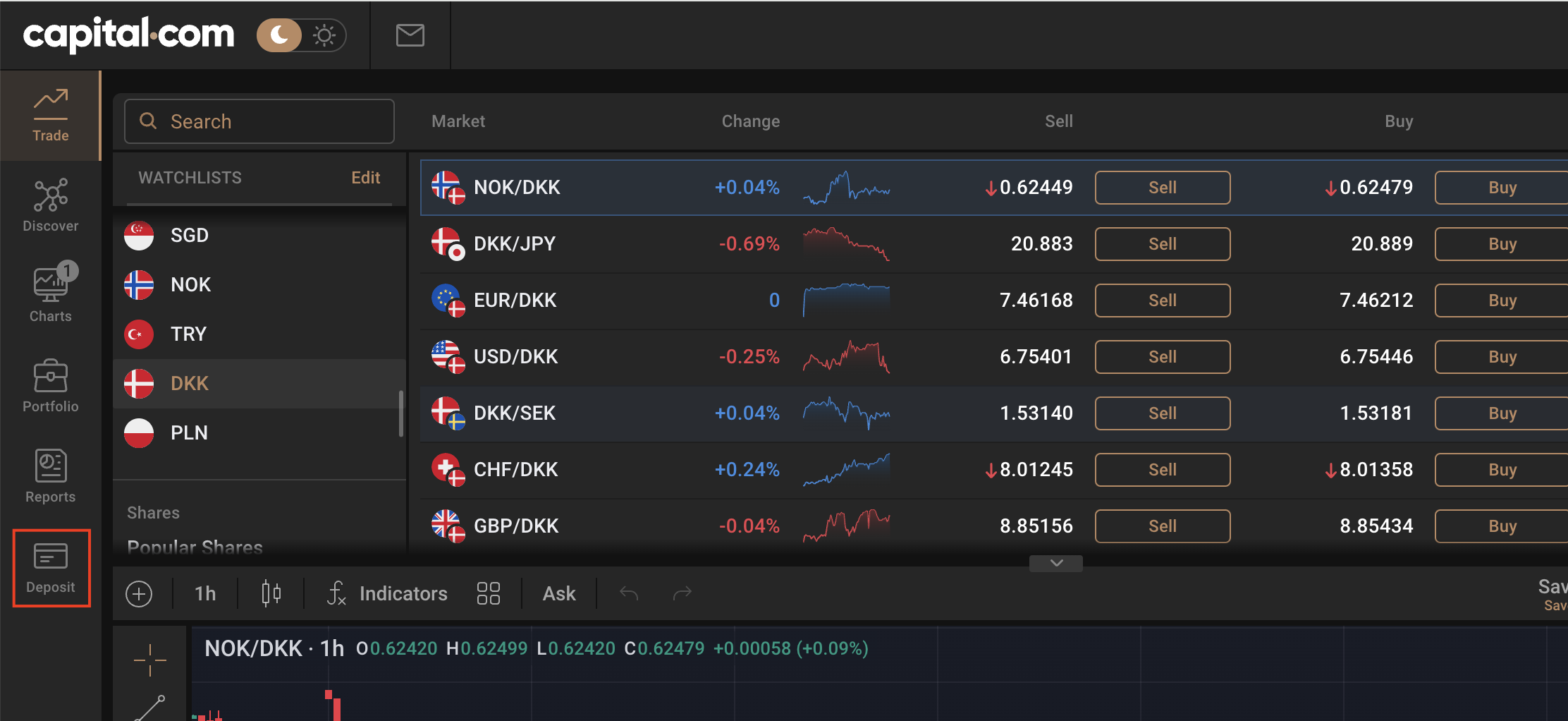
Task: Open the Indicators menu
Action: point(387,594)
